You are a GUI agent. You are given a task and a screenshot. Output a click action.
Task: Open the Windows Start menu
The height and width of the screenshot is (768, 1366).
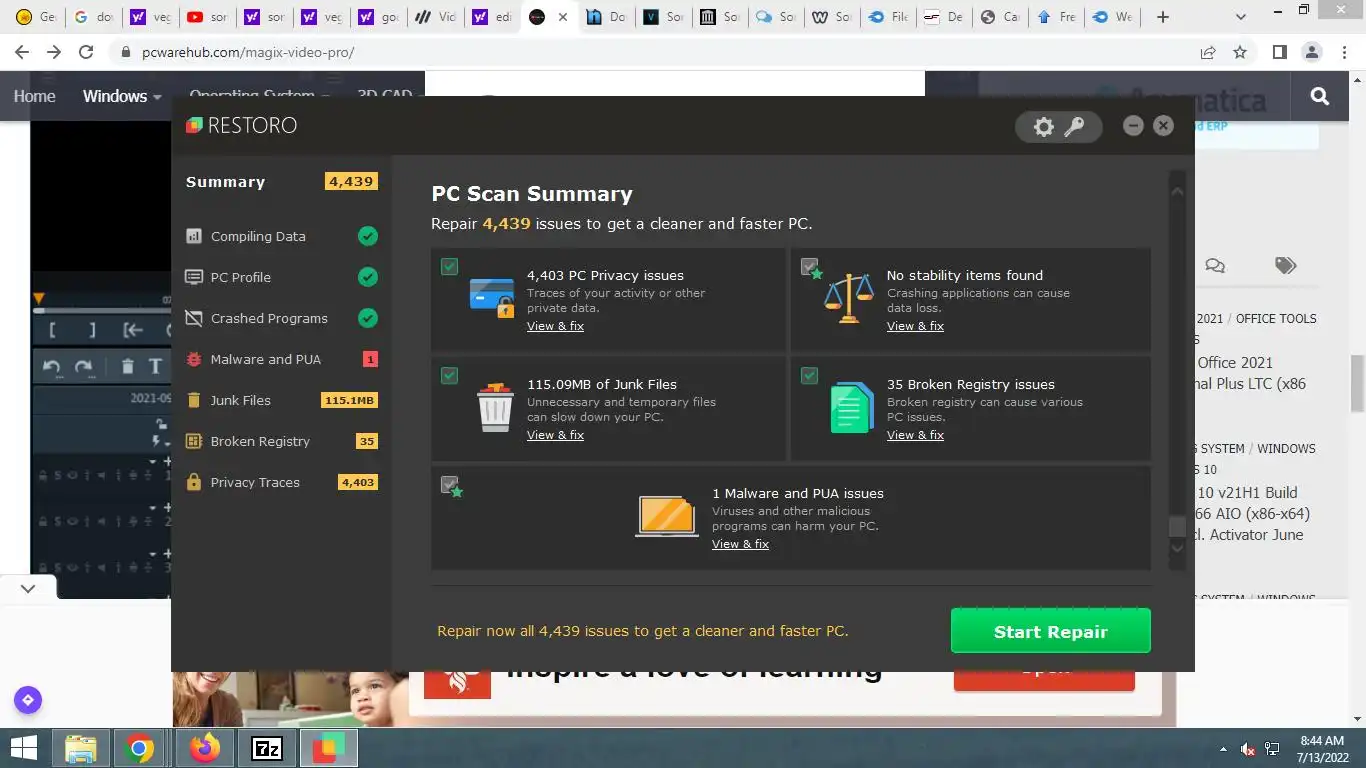[x=23, y=748]
